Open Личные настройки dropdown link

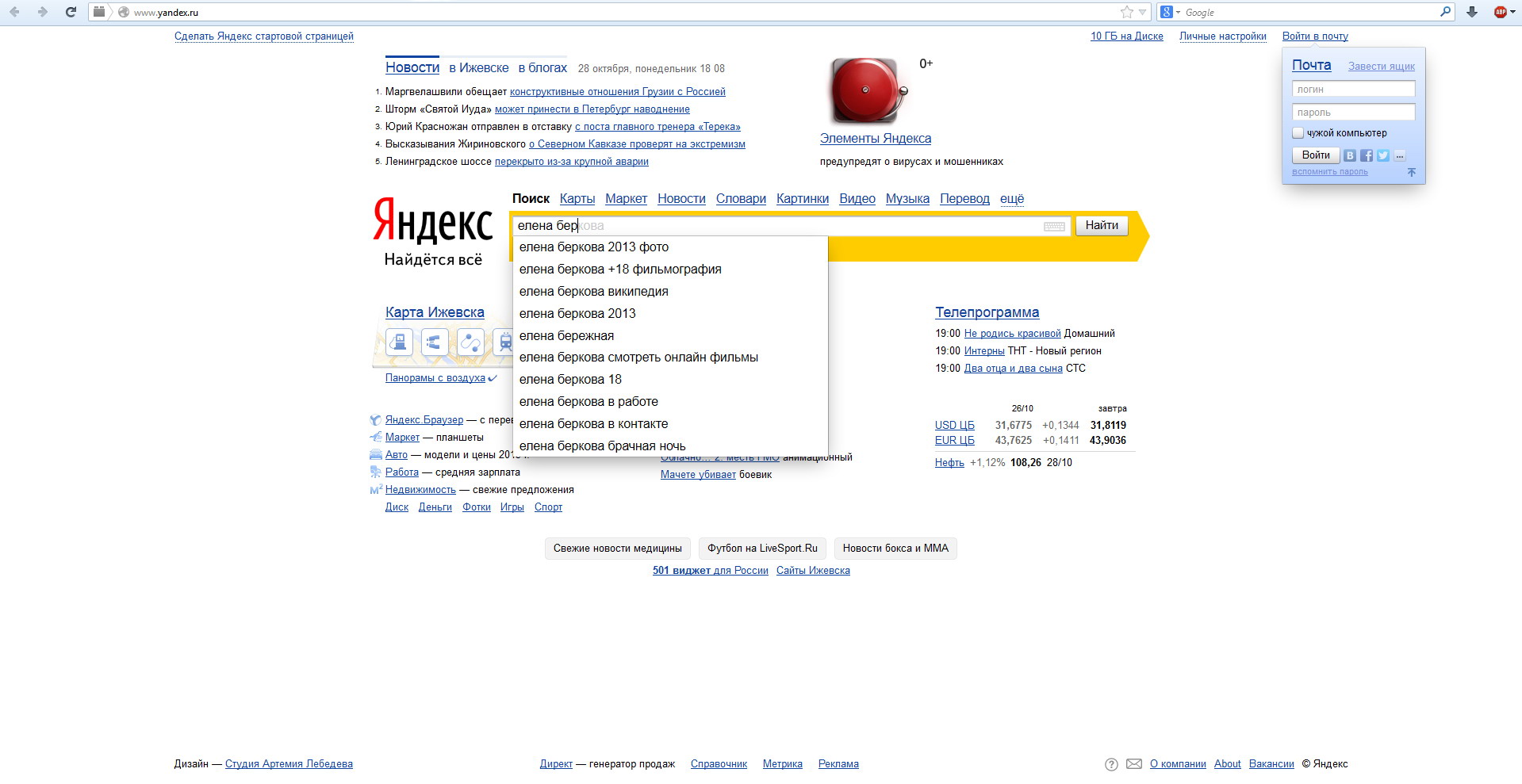tap(1222, 36)
